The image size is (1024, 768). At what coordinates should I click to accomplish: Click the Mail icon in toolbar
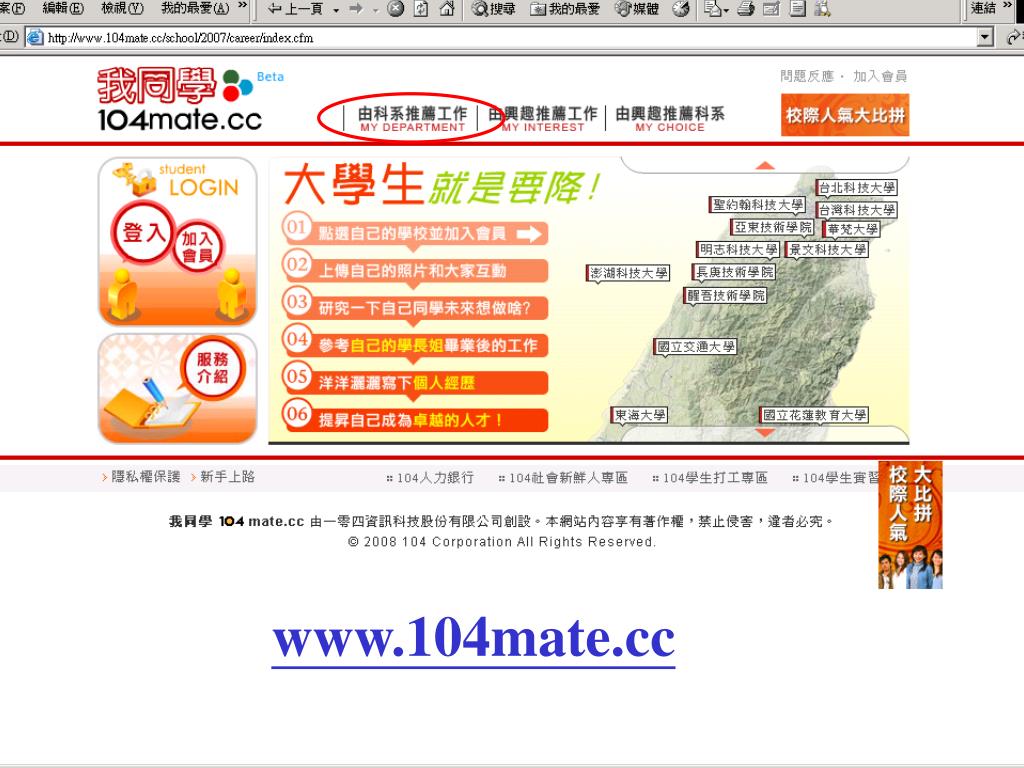click(x=712, y=8)
